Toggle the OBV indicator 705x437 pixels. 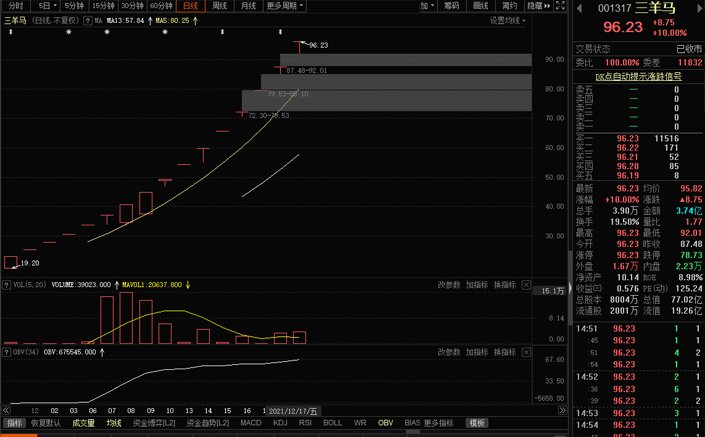pos(385,423)
